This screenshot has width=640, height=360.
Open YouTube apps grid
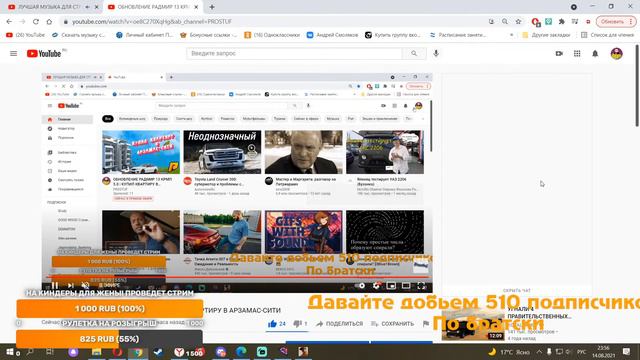(577, 53)
